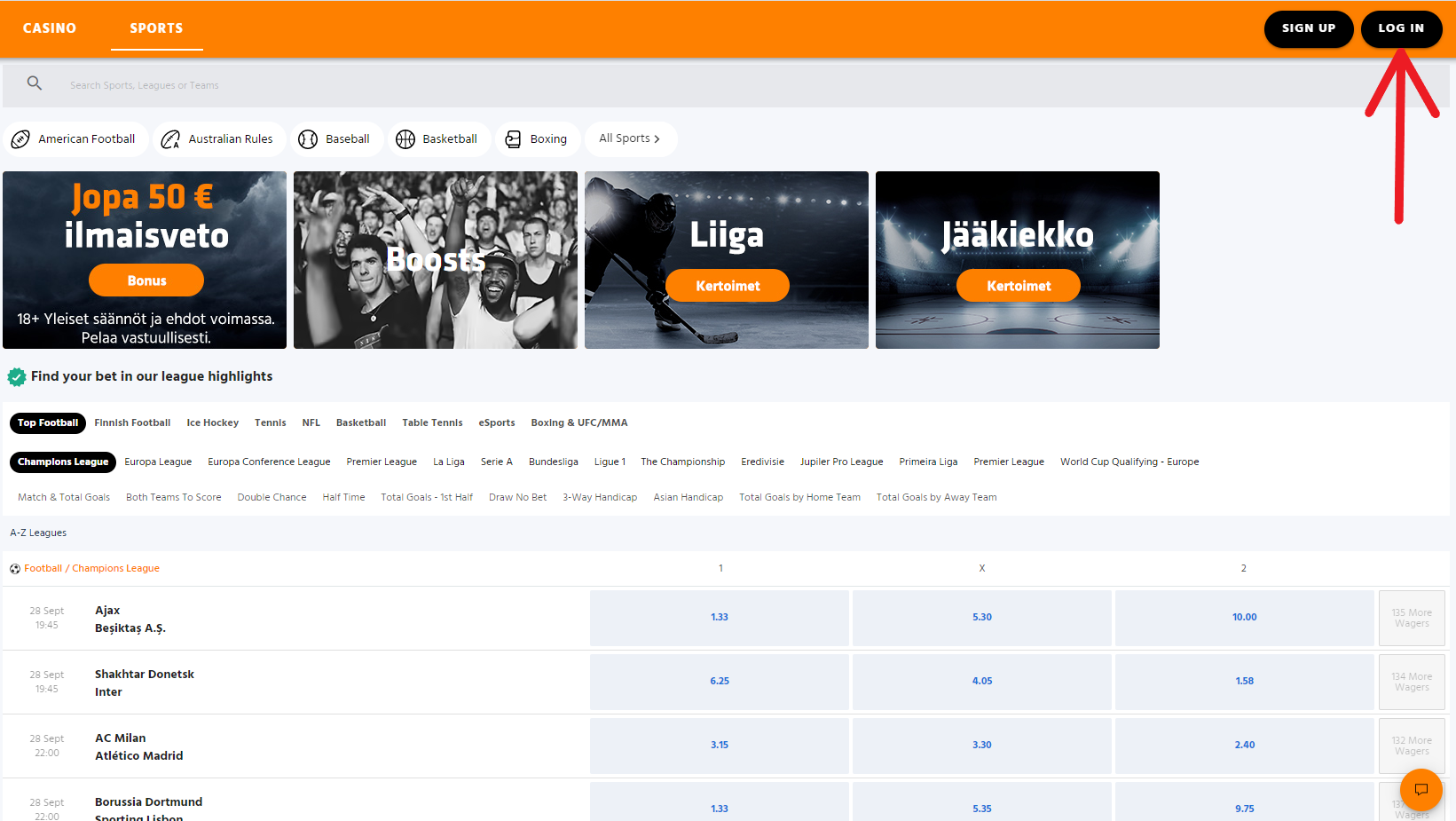1456x821 pixels.
Task: Expand All Sports list
Action: click(631, 138)
